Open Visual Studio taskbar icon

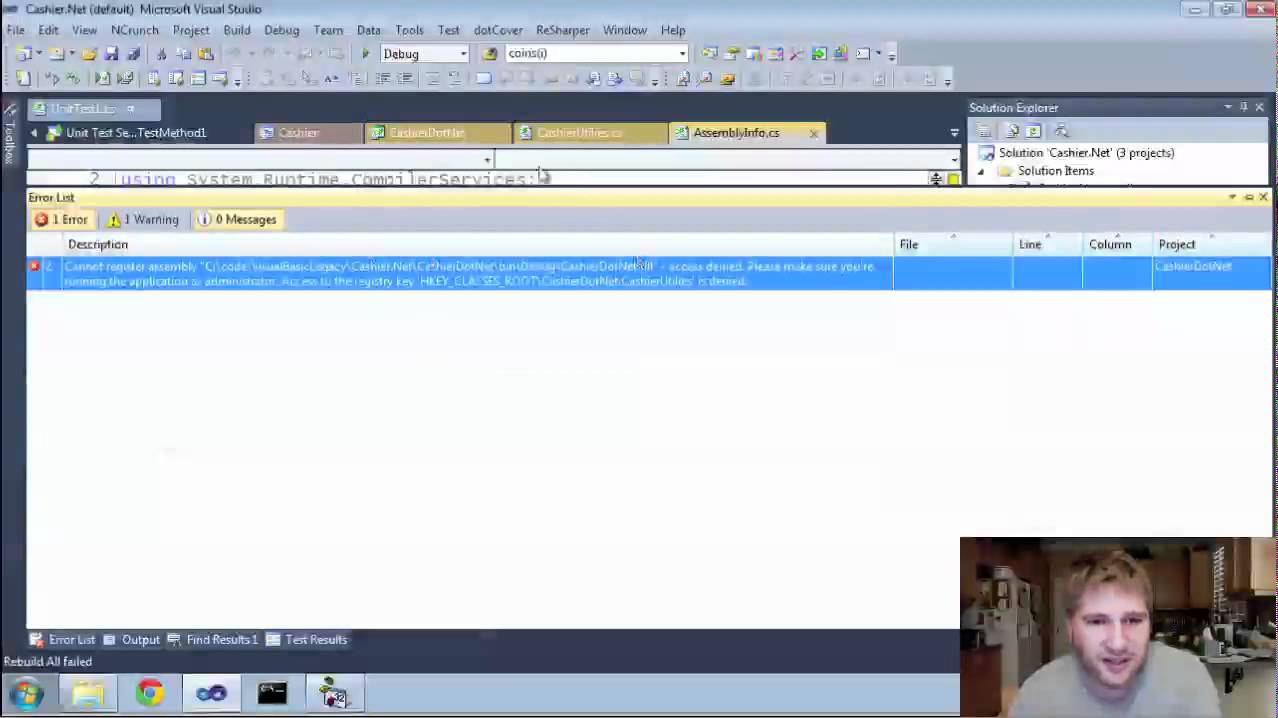[211, 694]
